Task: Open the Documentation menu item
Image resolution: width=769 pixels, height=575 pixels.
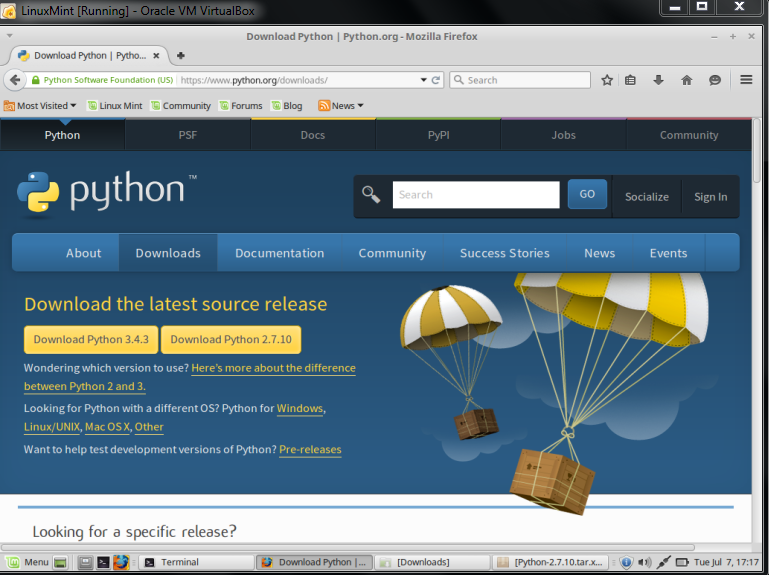Action: 280,253
